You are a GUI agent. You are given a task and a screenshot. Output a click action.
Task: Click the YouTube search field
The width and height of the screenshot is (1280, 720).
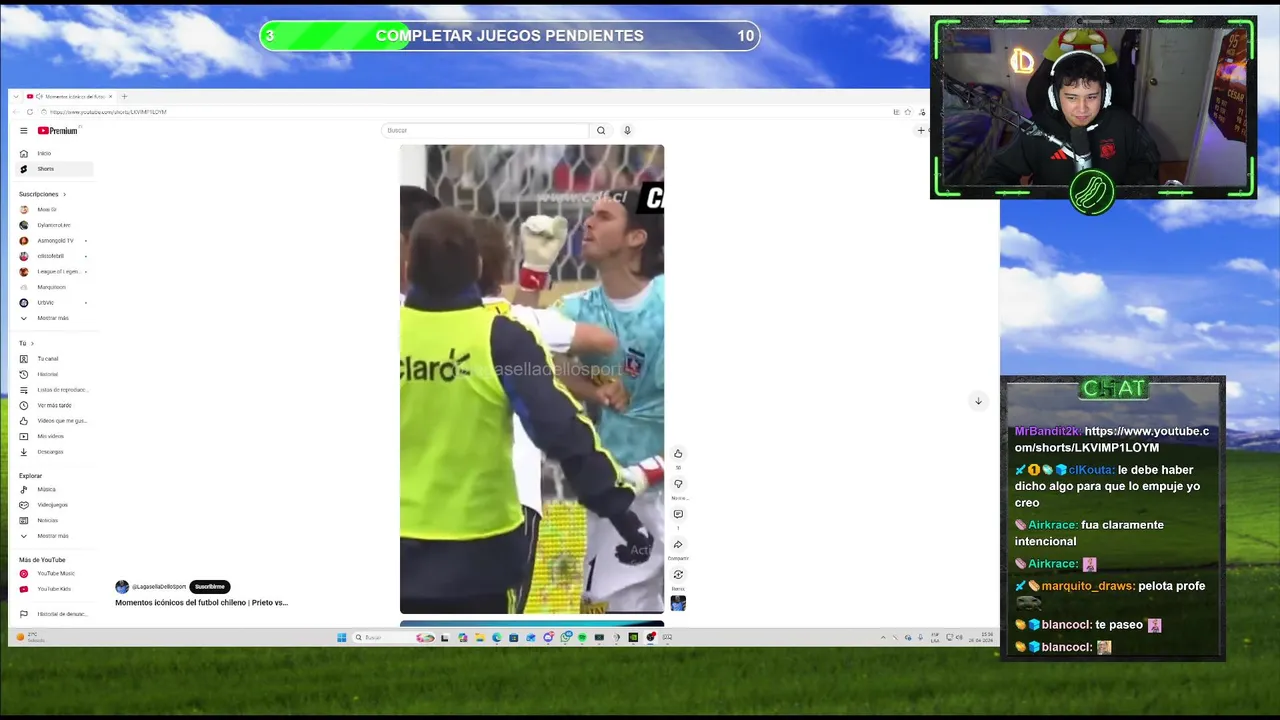tap(486, 130)
